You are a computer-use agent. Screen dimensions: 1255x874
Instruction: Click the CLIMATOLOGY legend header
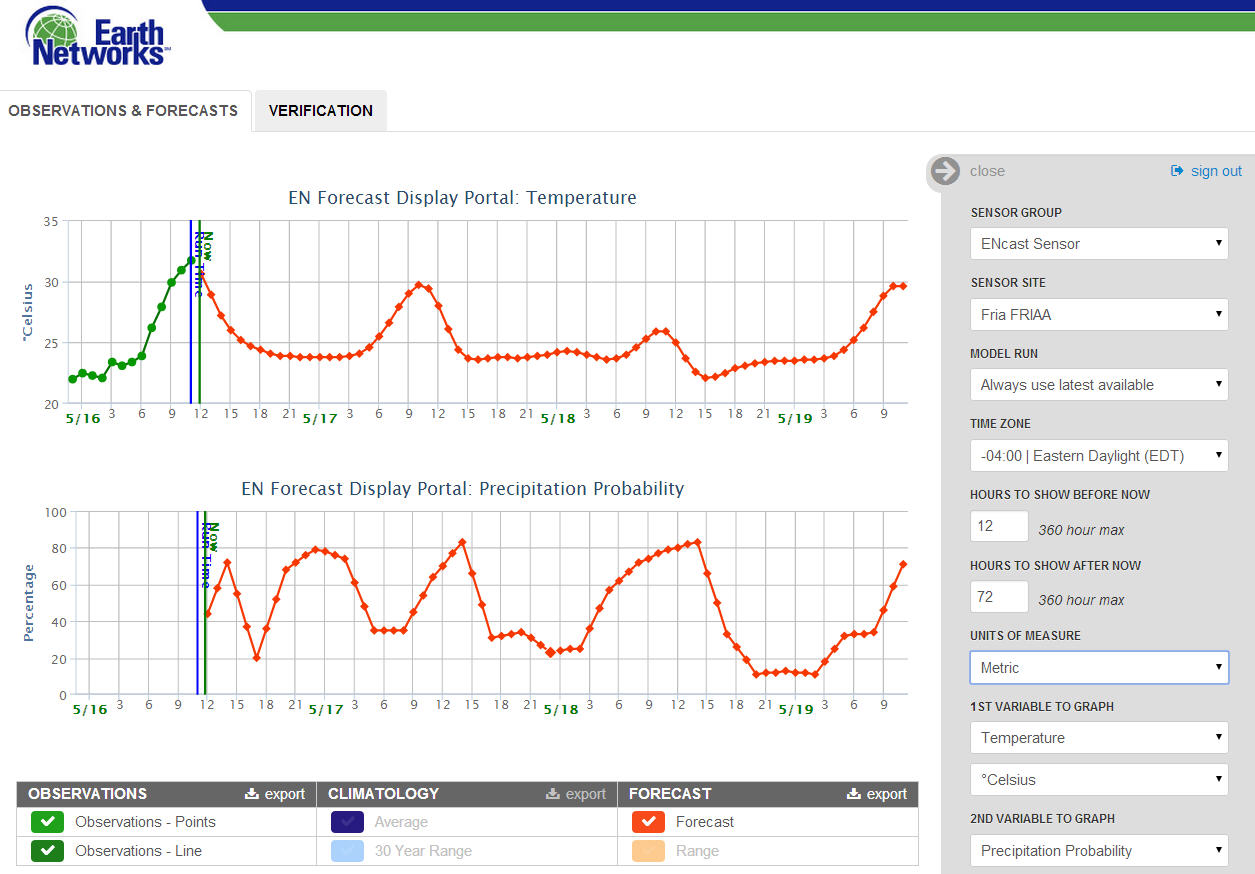point(383,794)
